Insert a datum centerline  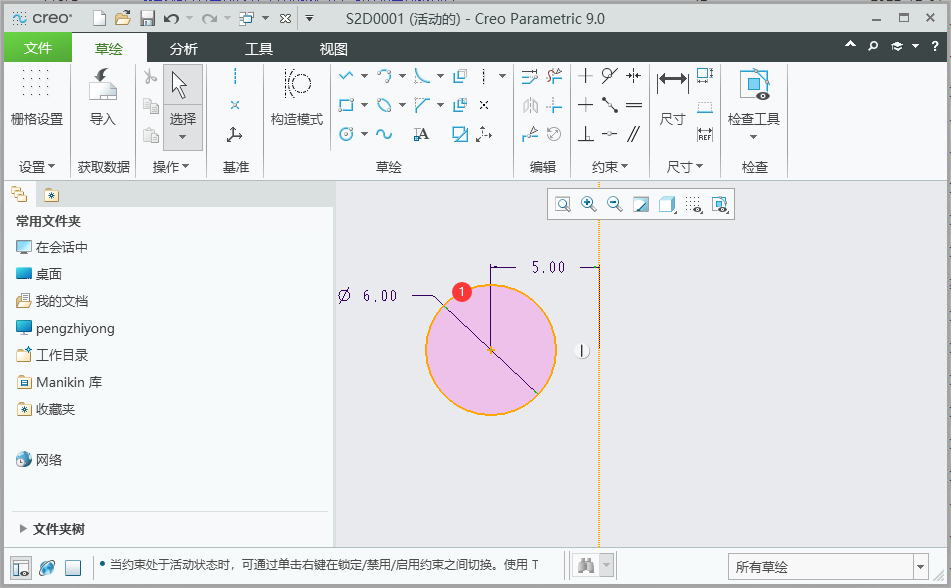[x=235, y=76]
